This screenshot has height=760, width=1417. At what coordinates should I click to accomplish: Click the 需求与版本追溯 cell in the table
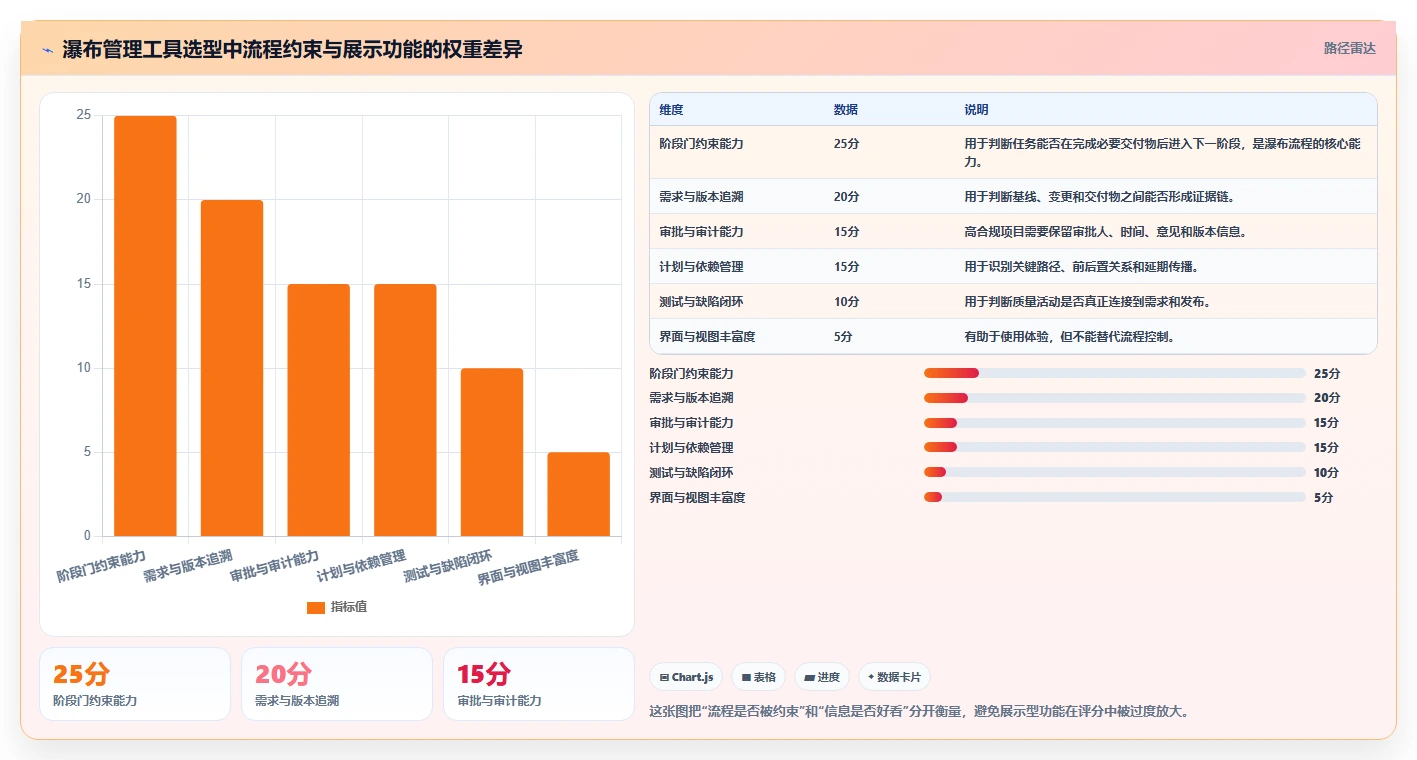click(701, 197)
